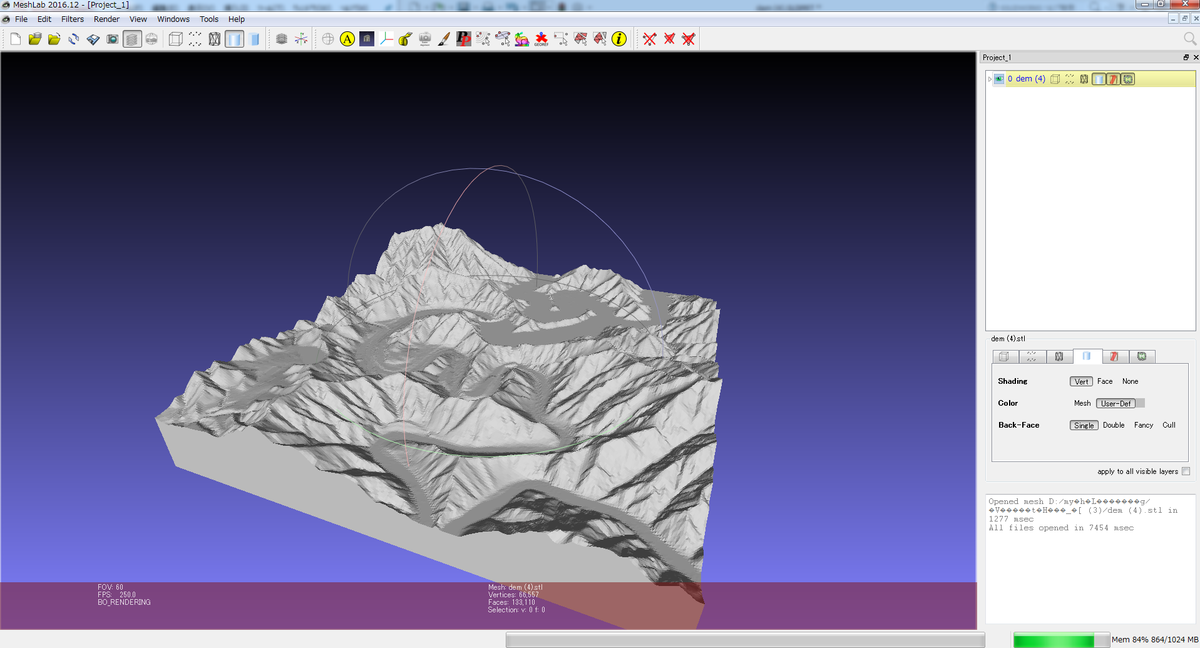Image resolution: width=1200 pixels, height=648 pixels.
Task: Click the camera Snapshot icon
Action: (x=112, y=39)
